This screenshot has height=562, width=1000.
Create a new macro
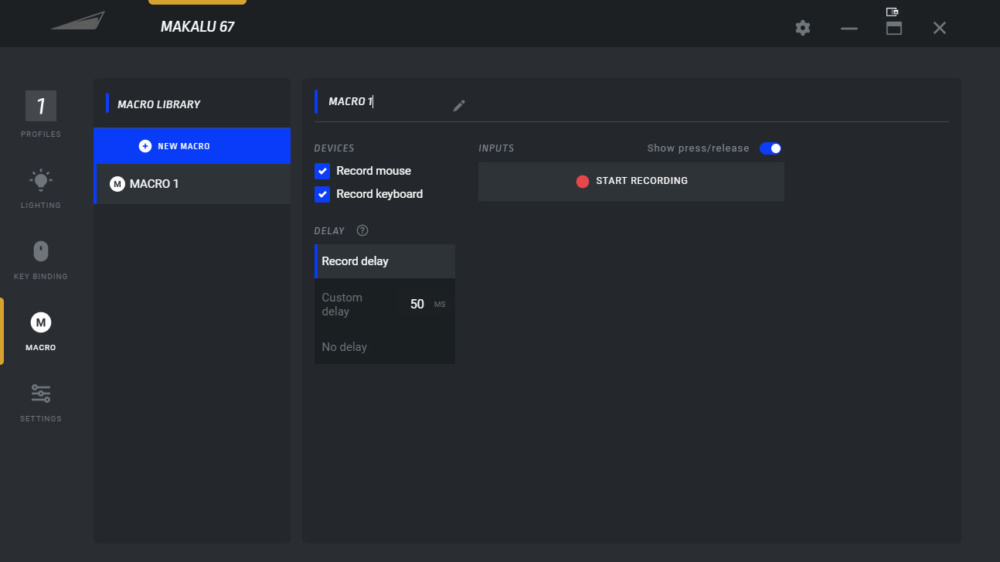tap(192, 146)
